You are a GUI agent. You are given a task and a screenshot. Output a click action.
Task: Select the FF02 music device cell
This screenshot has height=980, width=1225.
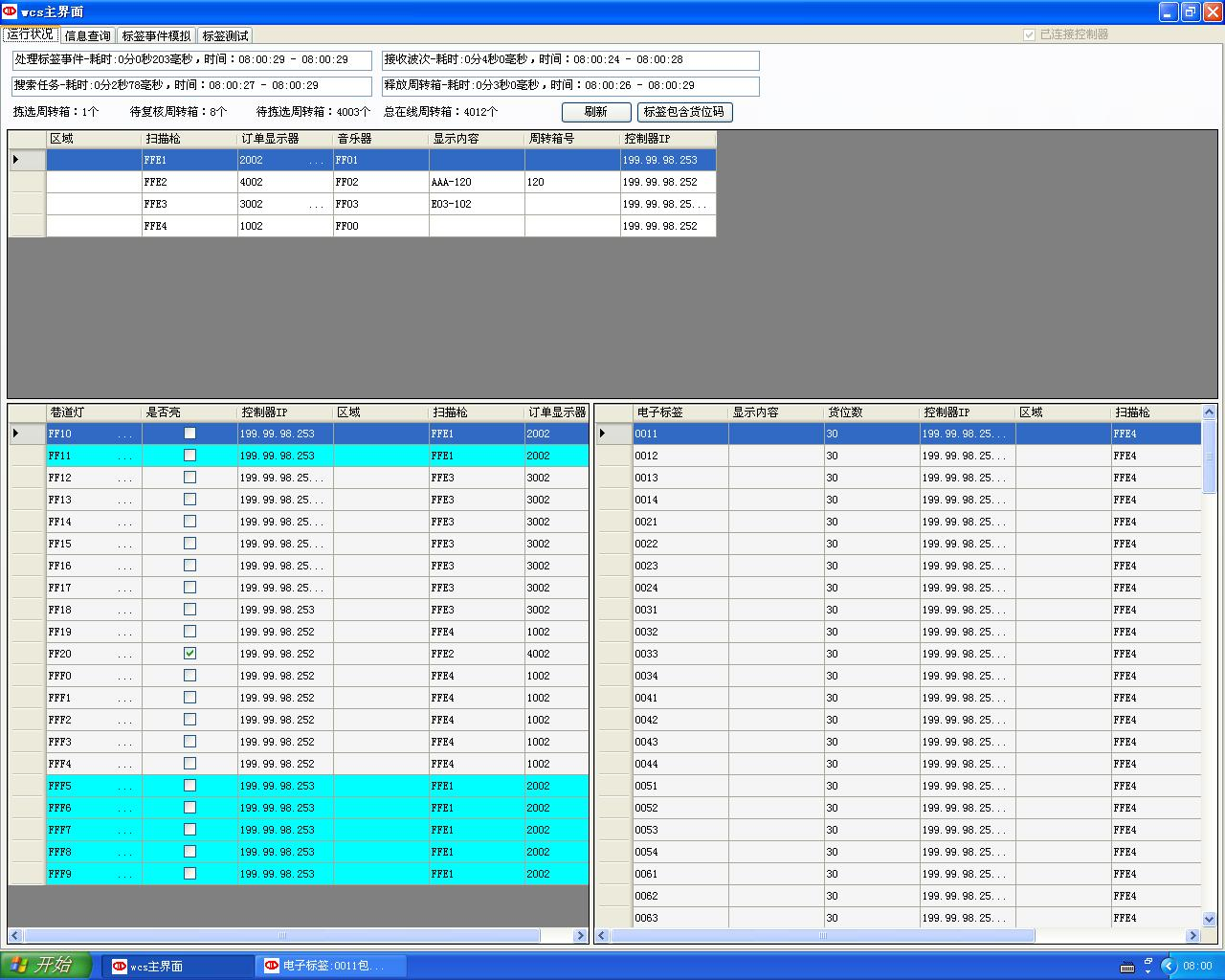click(381, 182)
